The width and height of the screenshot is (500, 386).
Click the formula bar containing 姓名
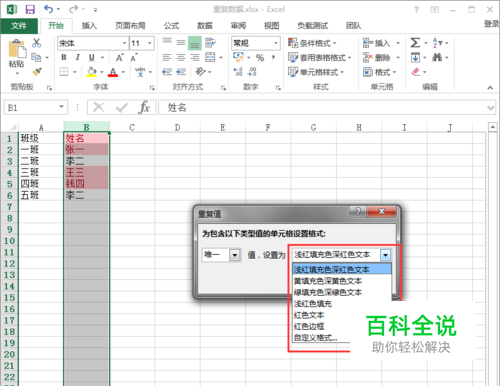point(326,107)
